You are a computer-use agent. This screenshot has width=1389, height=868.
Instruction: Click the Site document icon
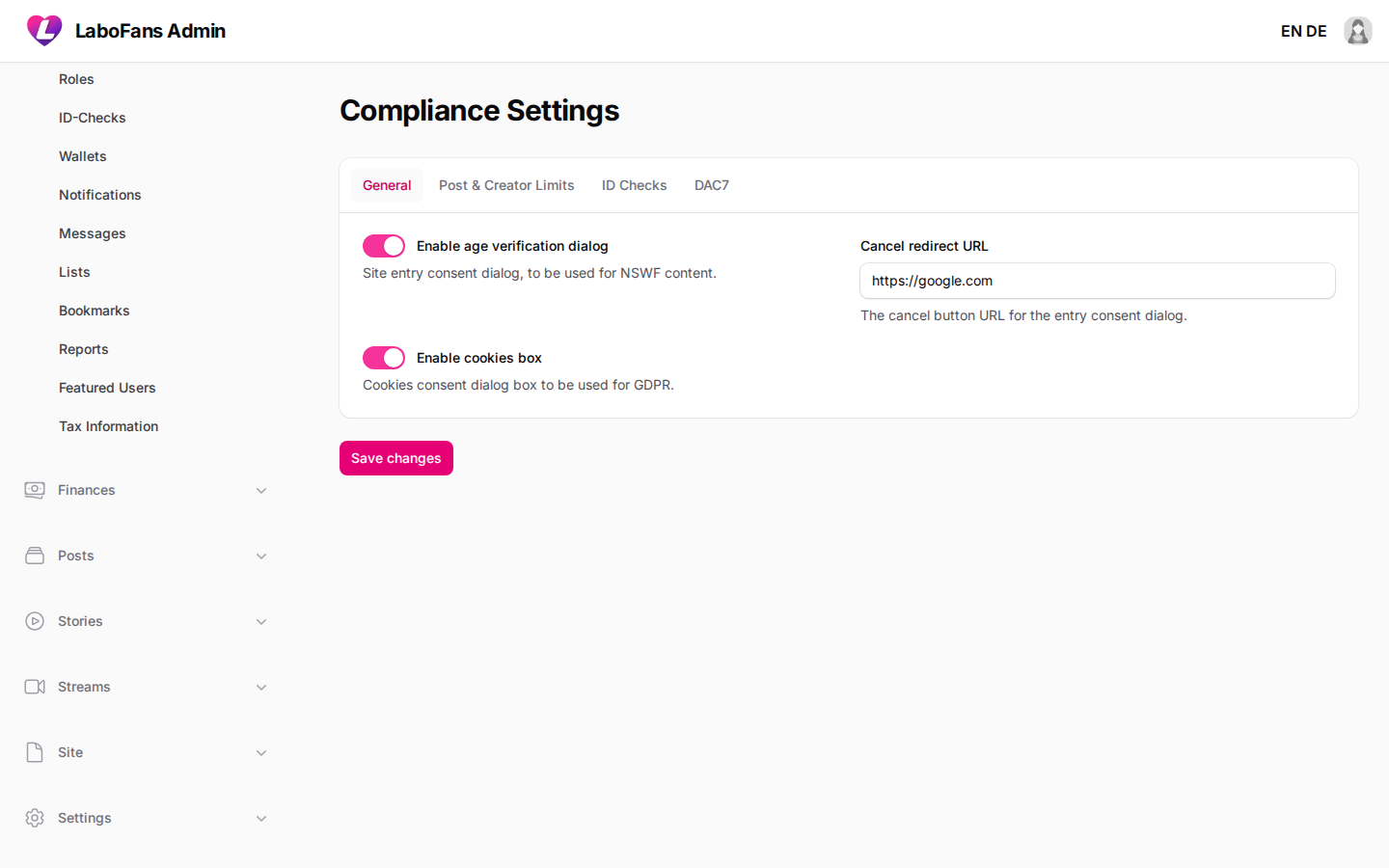(35, 752)
